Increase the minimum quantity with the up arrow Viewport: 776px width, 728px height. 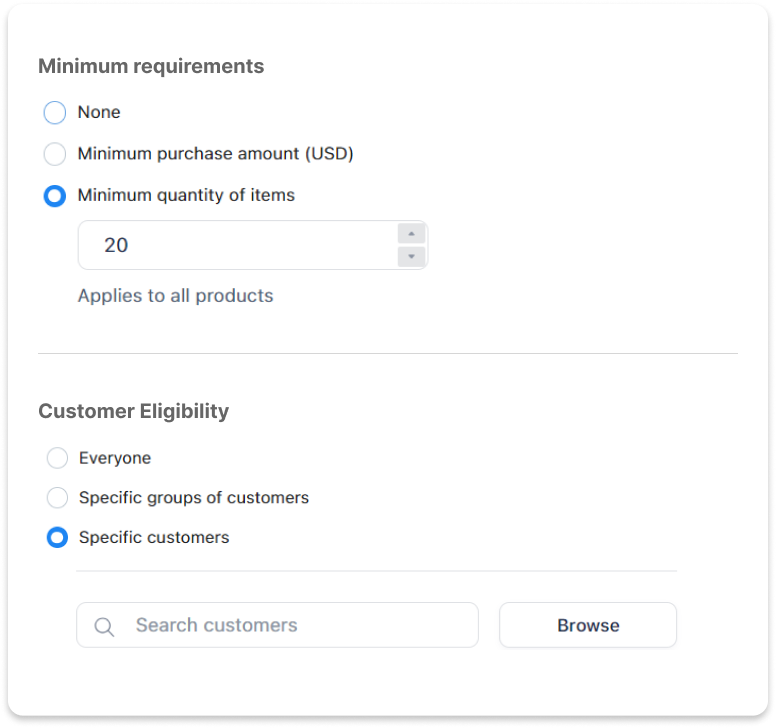(411, 234)
